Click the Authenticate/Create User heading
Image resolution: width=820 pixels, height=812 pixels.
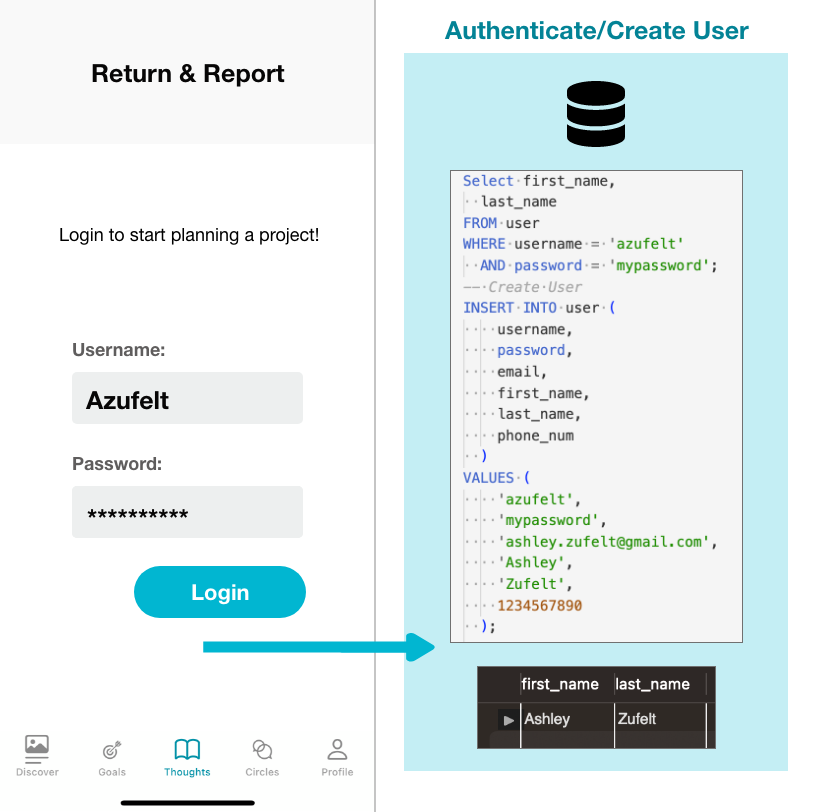pos(596,31)
